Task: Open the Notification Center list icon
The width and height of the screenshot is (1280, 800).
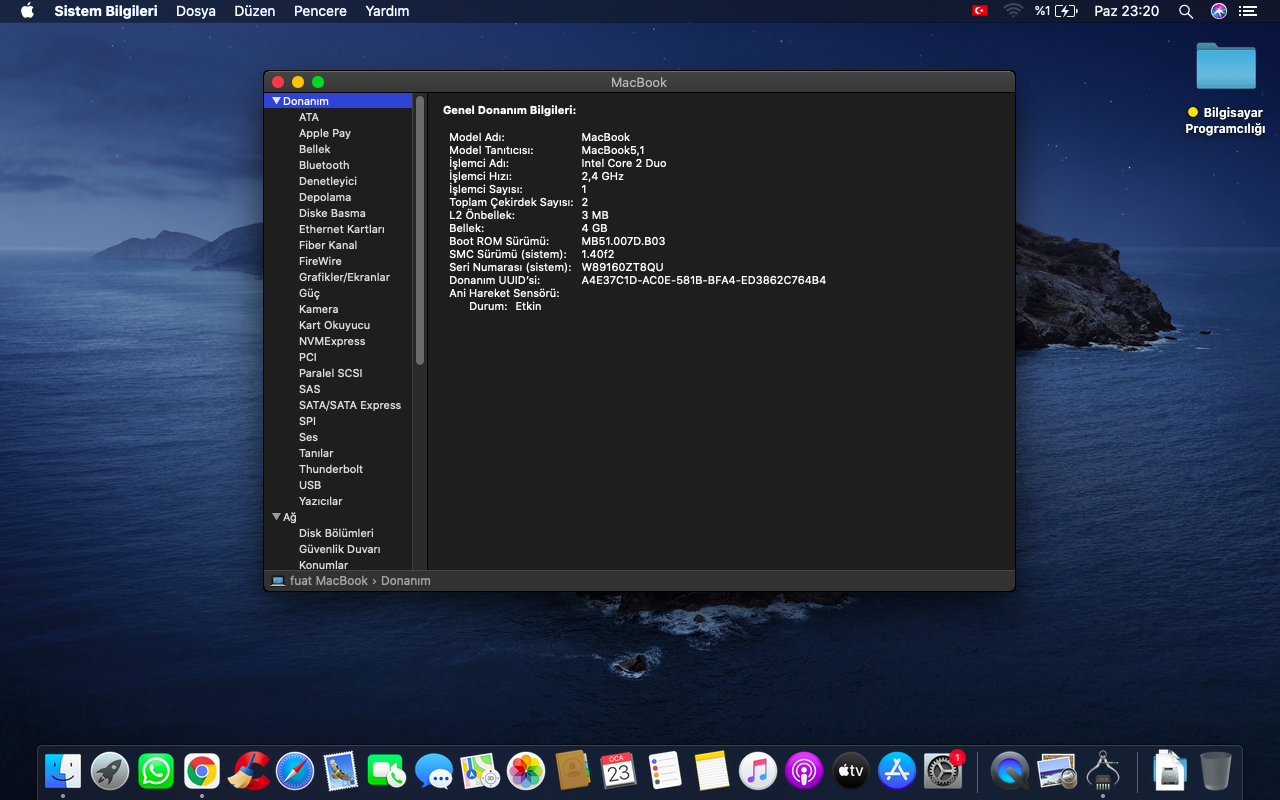Action: click(1247, 11)
